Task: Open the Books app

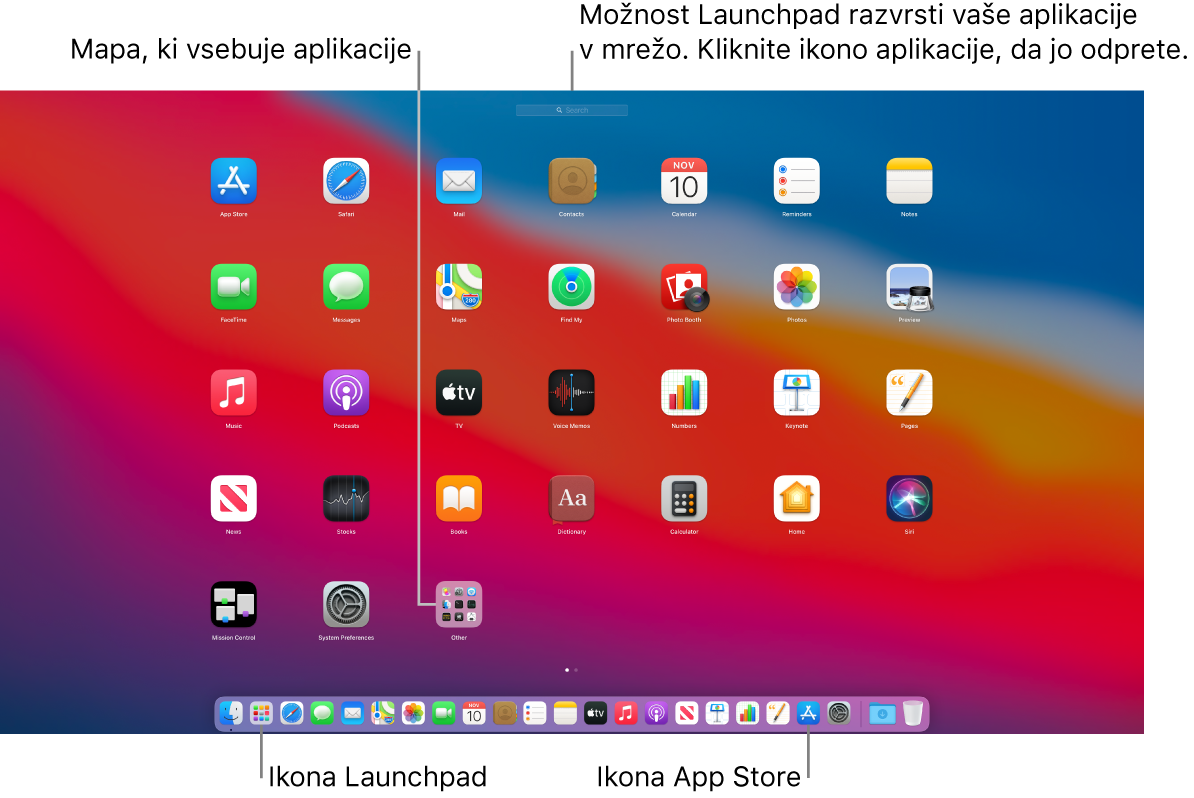Action: point(458,499)
